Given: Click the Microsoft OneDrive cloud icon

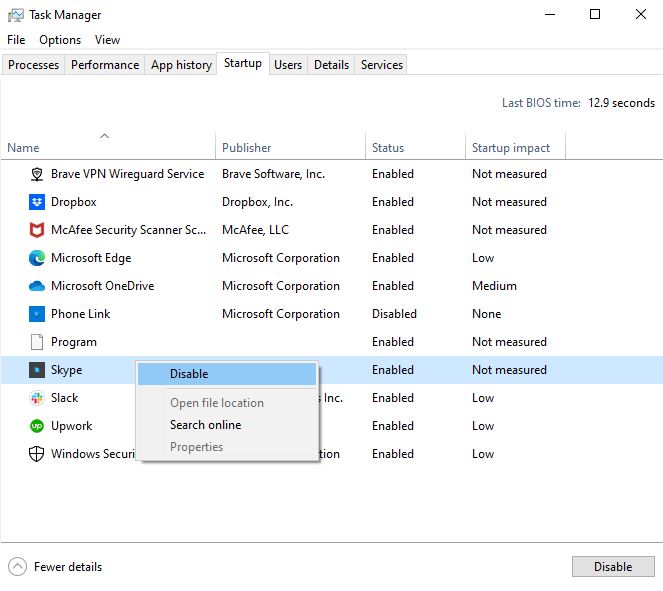Looking at the screenshot, I should click(x=37, y=286).
